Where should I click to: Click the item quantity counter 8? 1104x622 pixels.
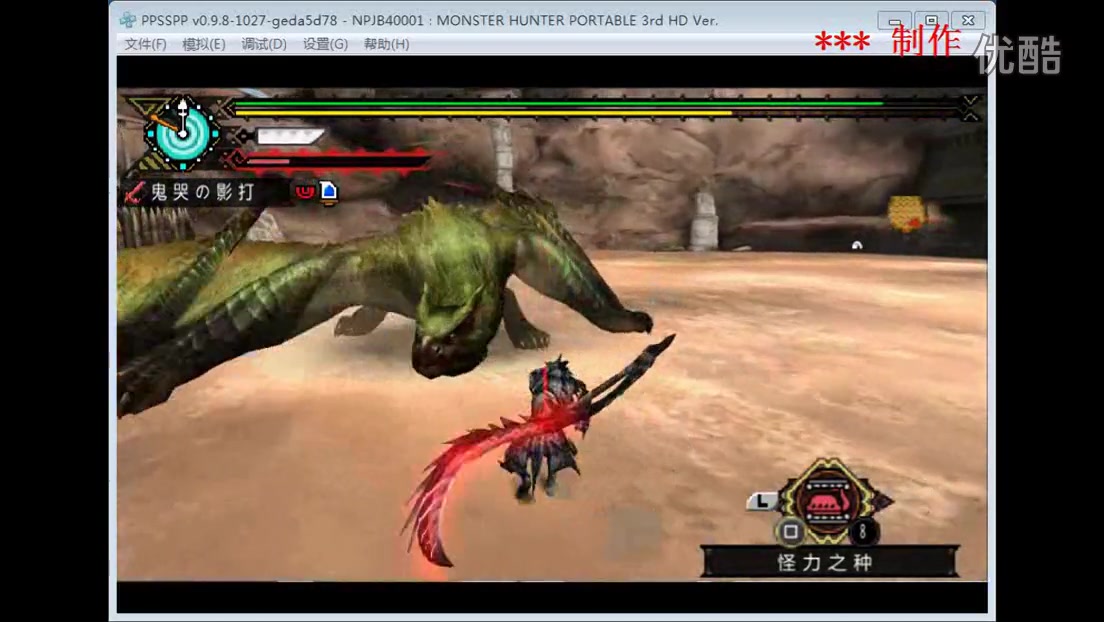point(862,533)
